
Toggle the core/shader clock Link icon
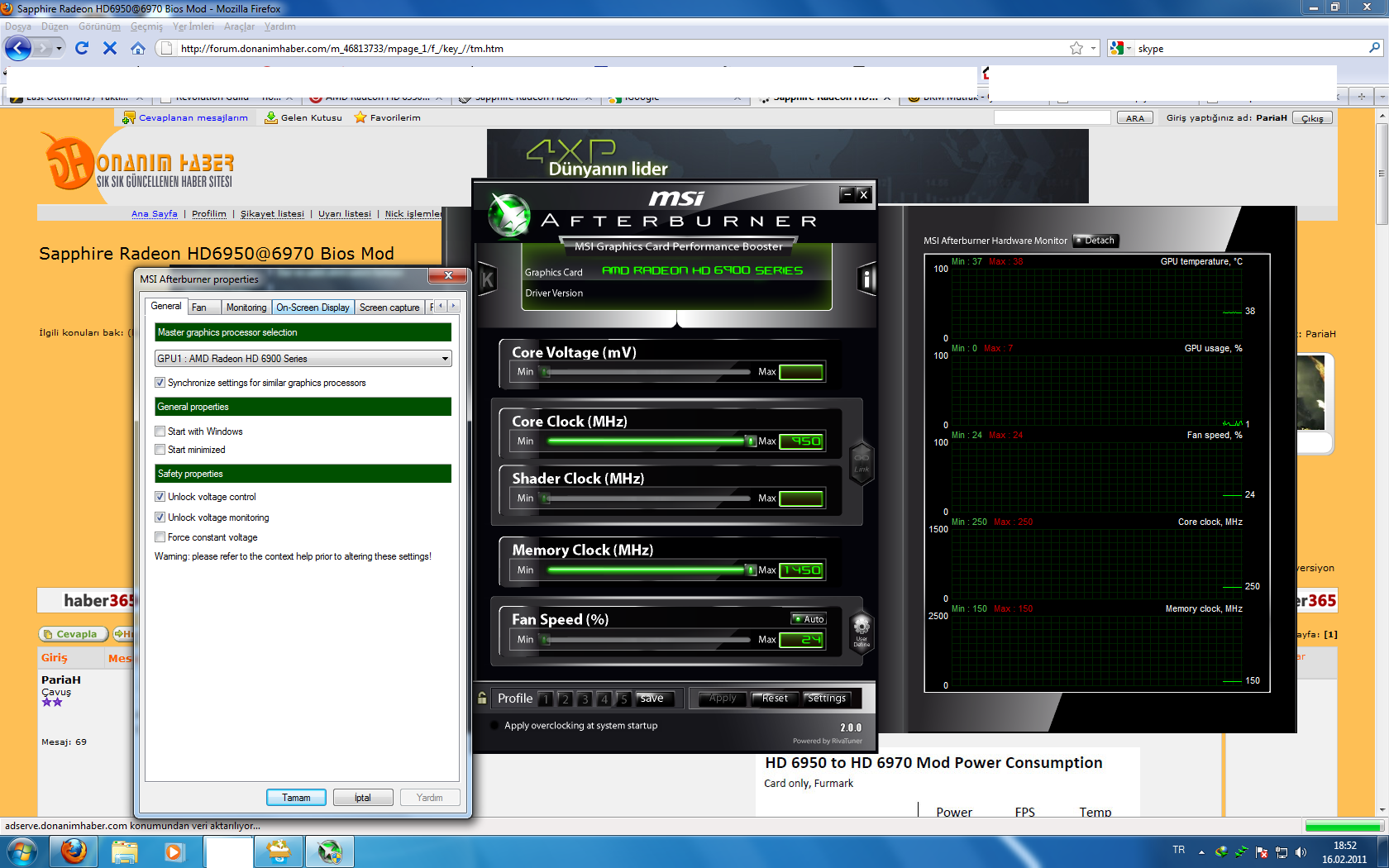[x=862, y=463]
